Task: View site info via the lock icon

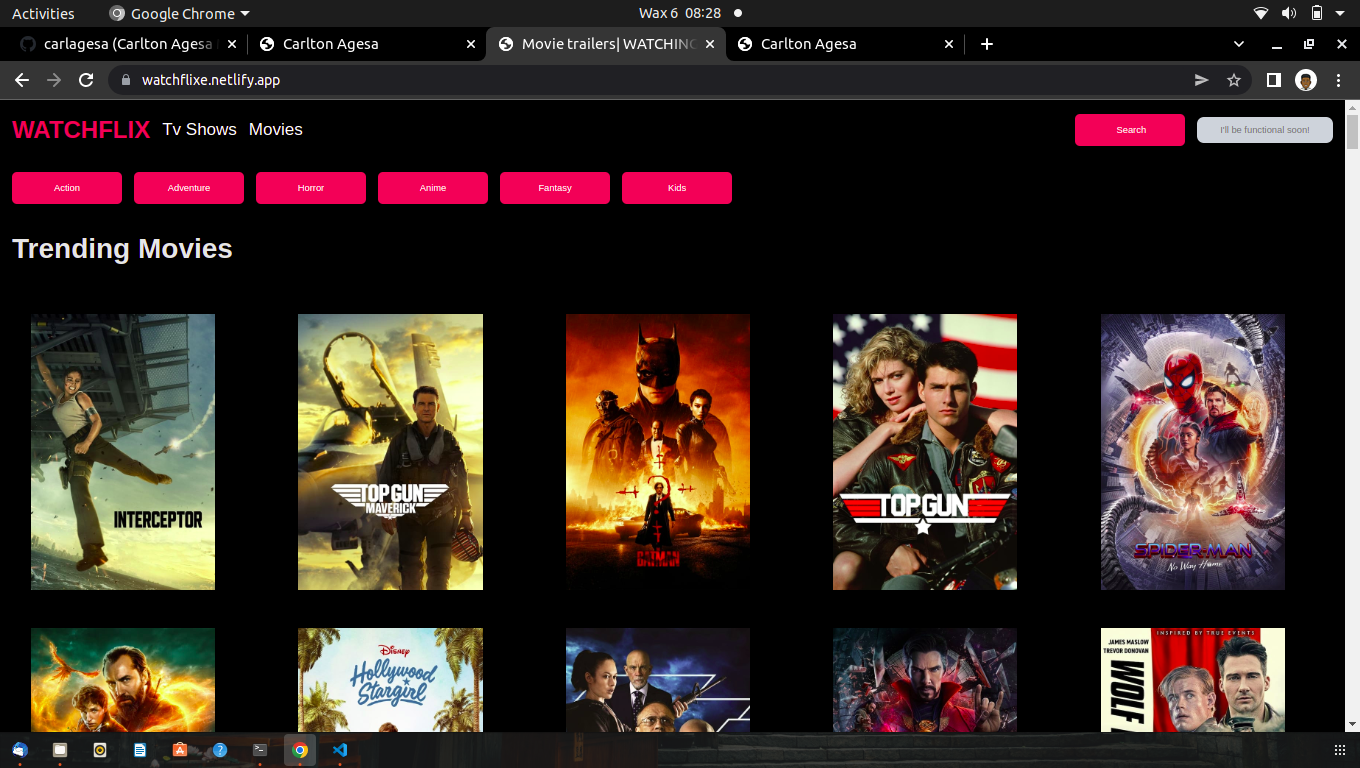Action: (x=126, y=80)
